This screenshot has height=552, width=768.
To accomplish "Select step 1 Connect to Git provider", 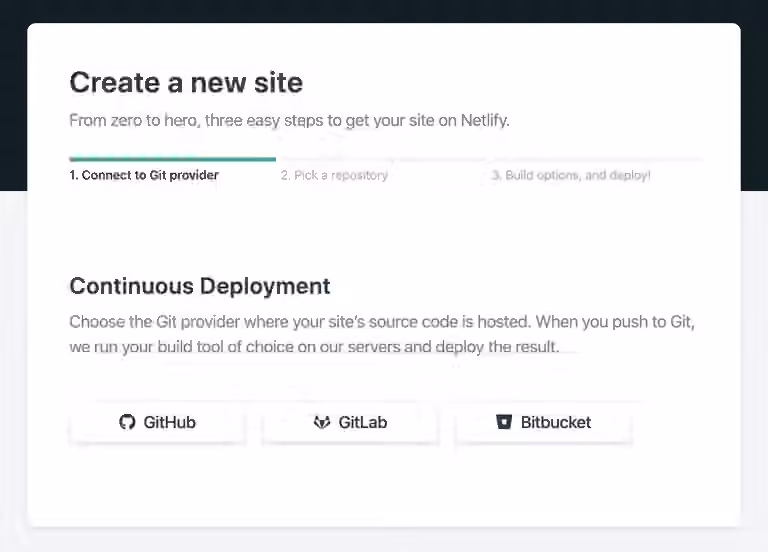I will click(144, 175).
